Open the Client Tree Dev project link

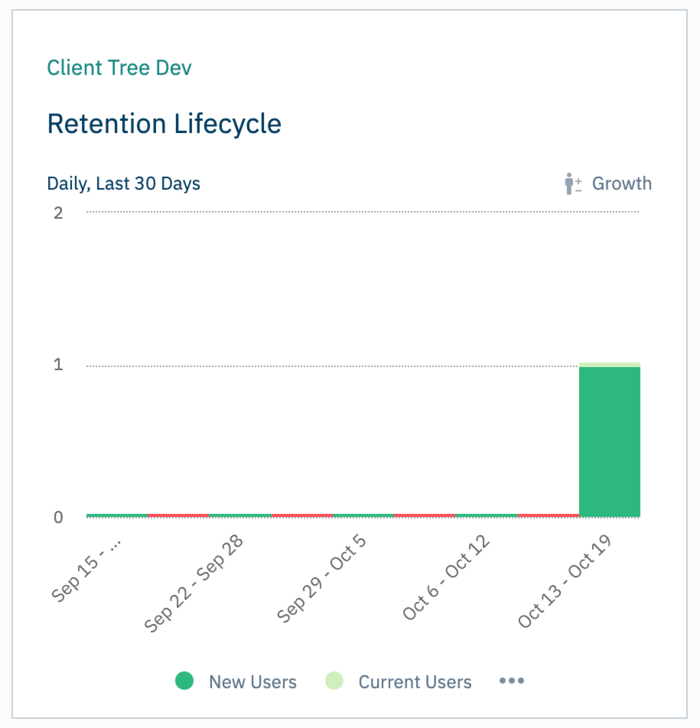click(x=119, y=68)
